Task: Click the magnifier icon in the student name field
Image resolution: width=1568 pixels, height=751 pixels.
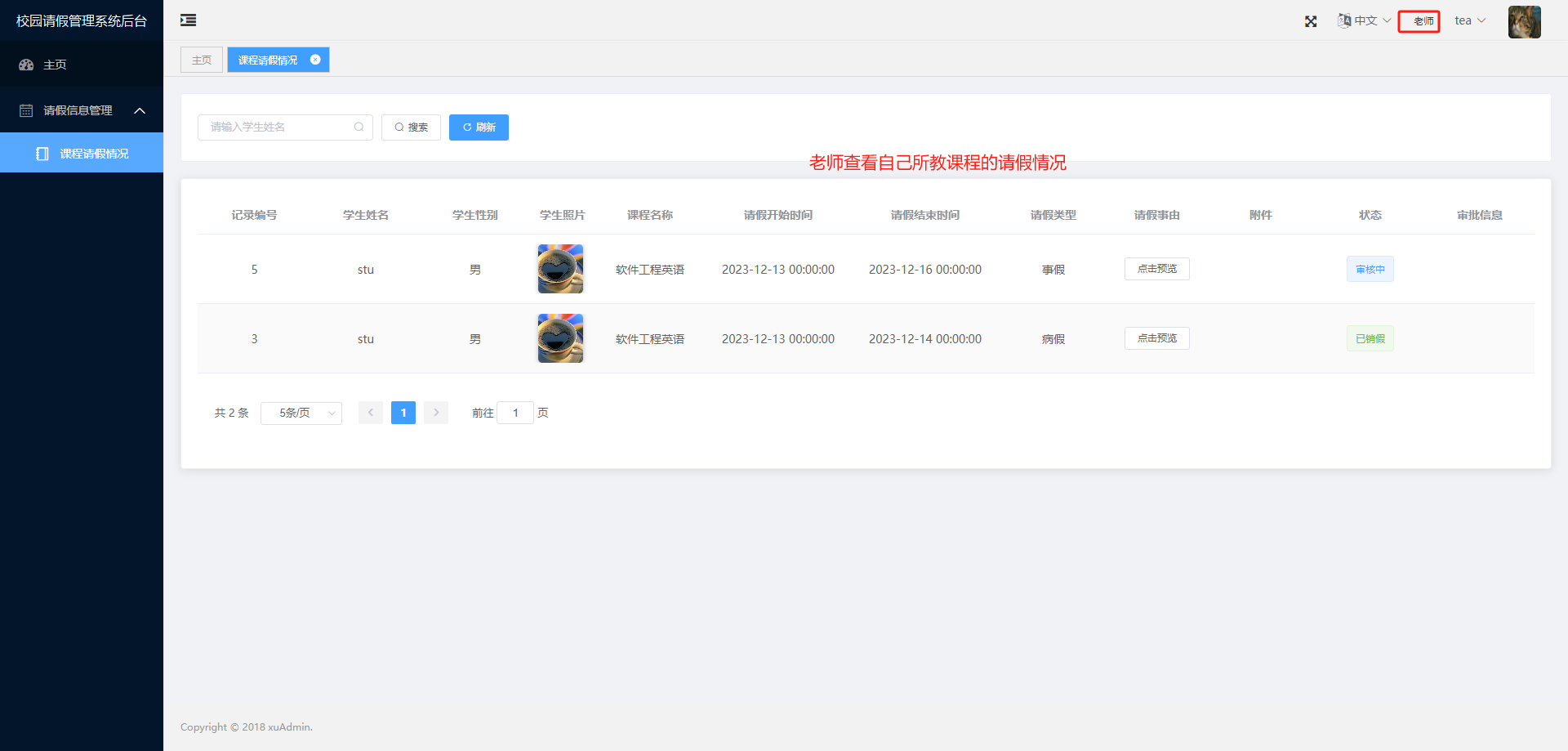Action: pyautogui.click(x=359, y=127)
